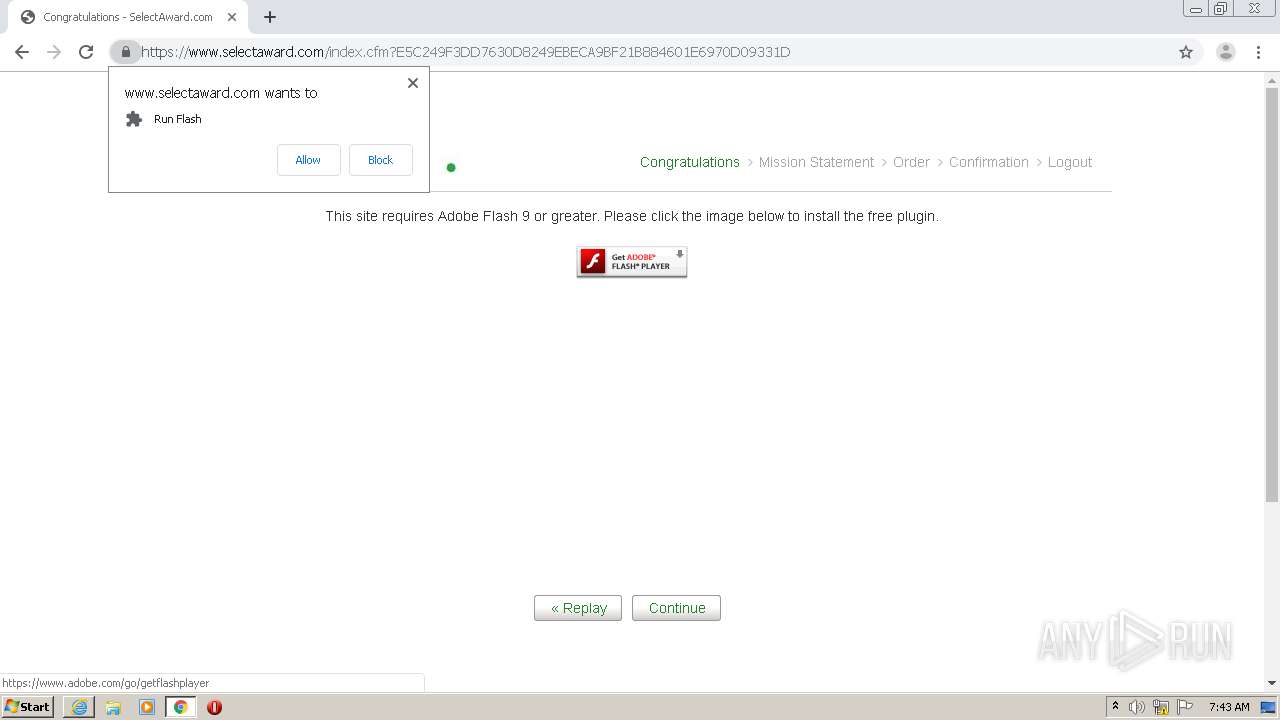The height and width of the screenshot is (720, 1280).
Task: Open a new tab with the plus button
Action: point(270,17)
